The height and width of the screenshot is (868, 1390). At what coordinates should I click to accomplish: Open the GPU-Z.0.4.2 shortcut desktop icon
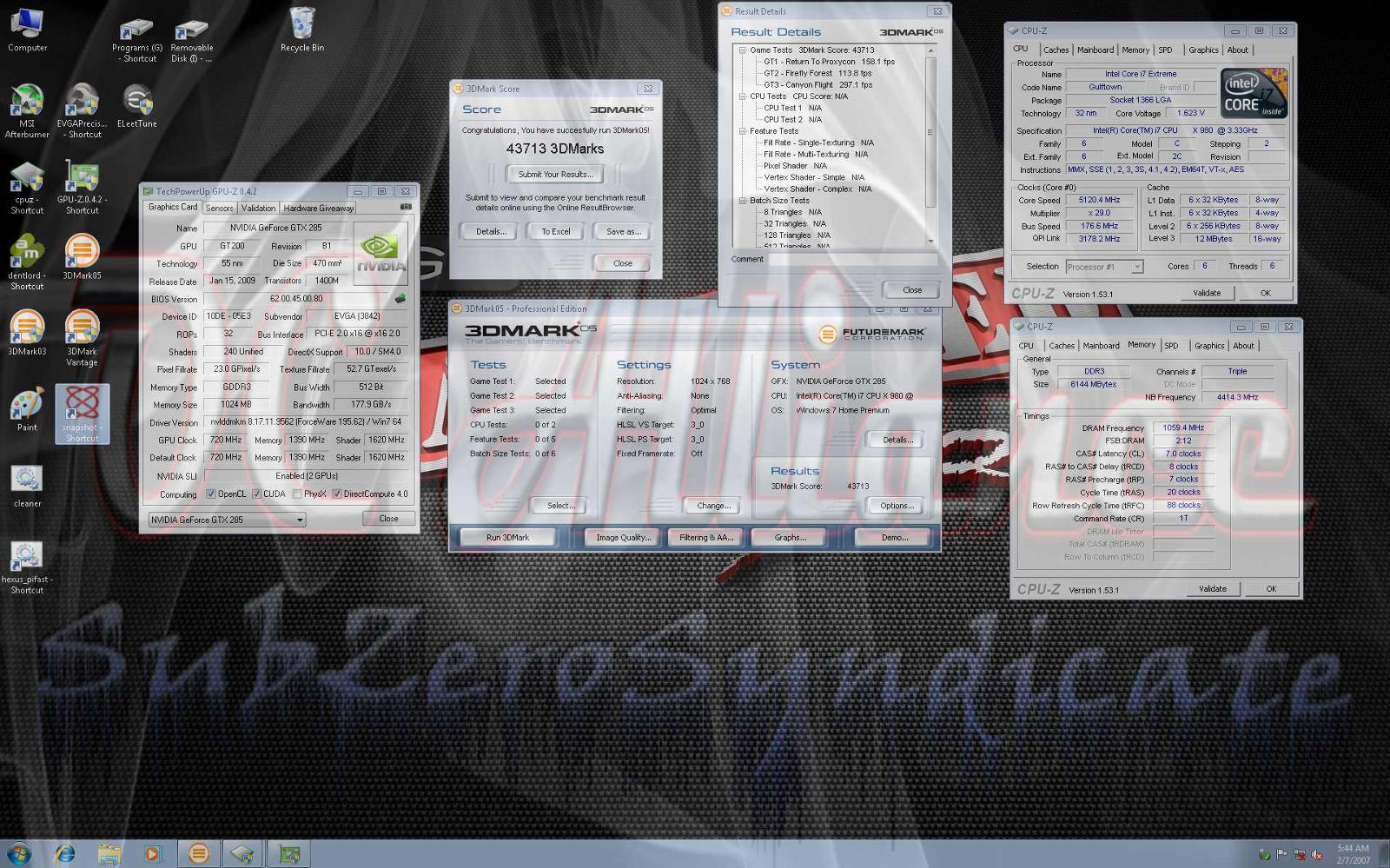(x=82, y=188)
